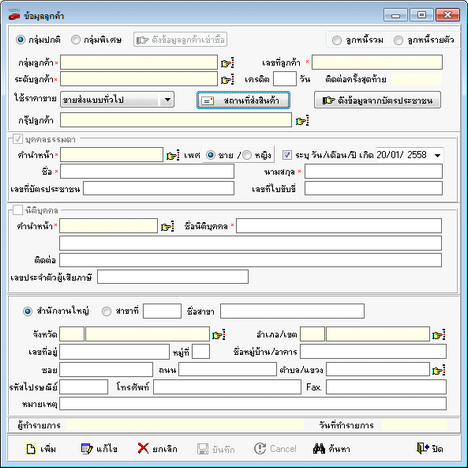Screen dimensions: 468x468
Task: Click the เลขที่บัตรประชาชน input field
Action: coord(159,189)
